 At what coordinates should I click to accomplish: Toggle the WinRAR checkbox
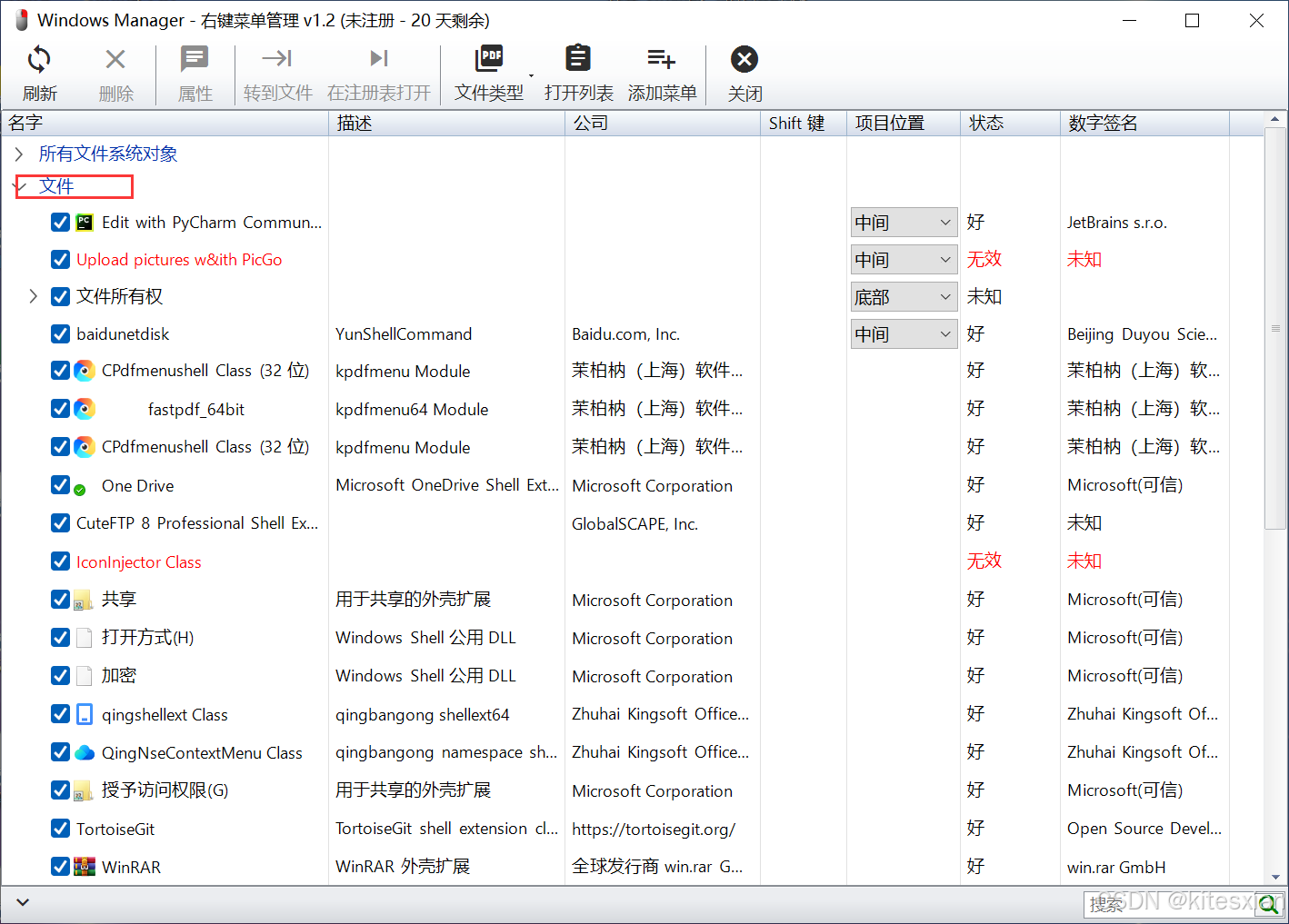(60, 867)
